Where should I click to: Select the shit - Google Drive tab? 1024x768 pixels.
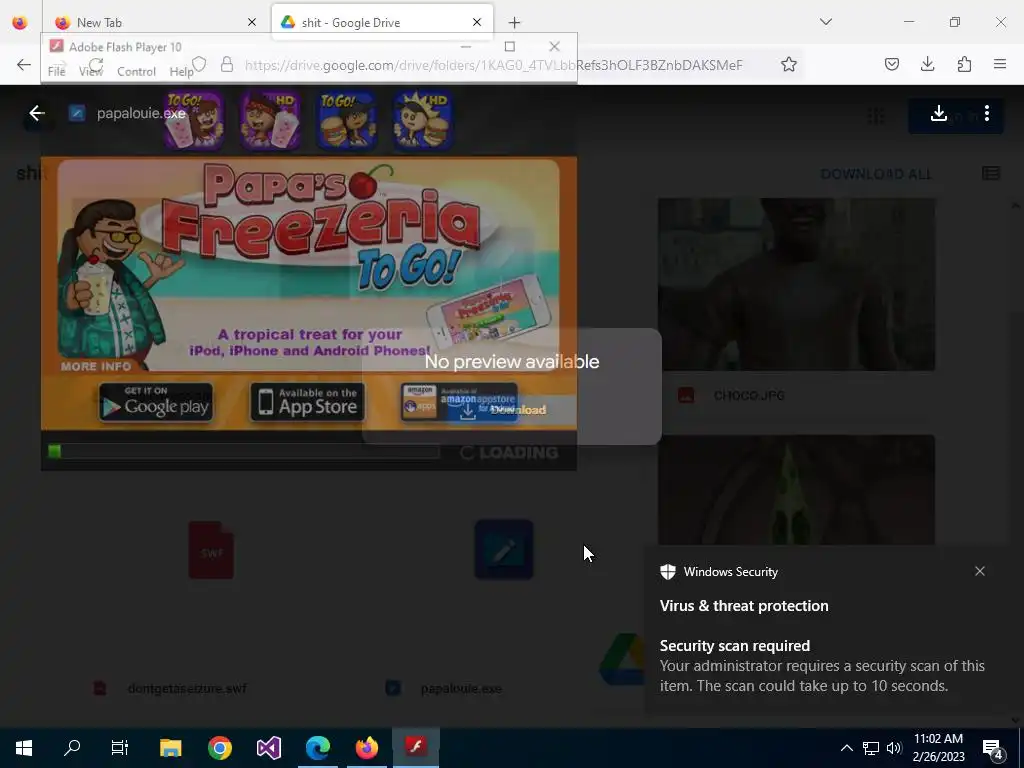pos(381,22)
